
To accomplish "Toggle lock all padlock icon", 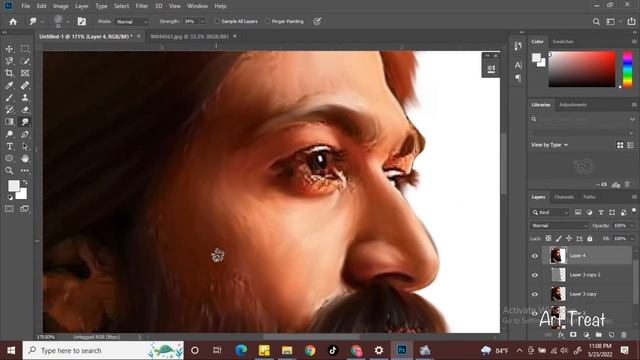I will coord(590,238).
